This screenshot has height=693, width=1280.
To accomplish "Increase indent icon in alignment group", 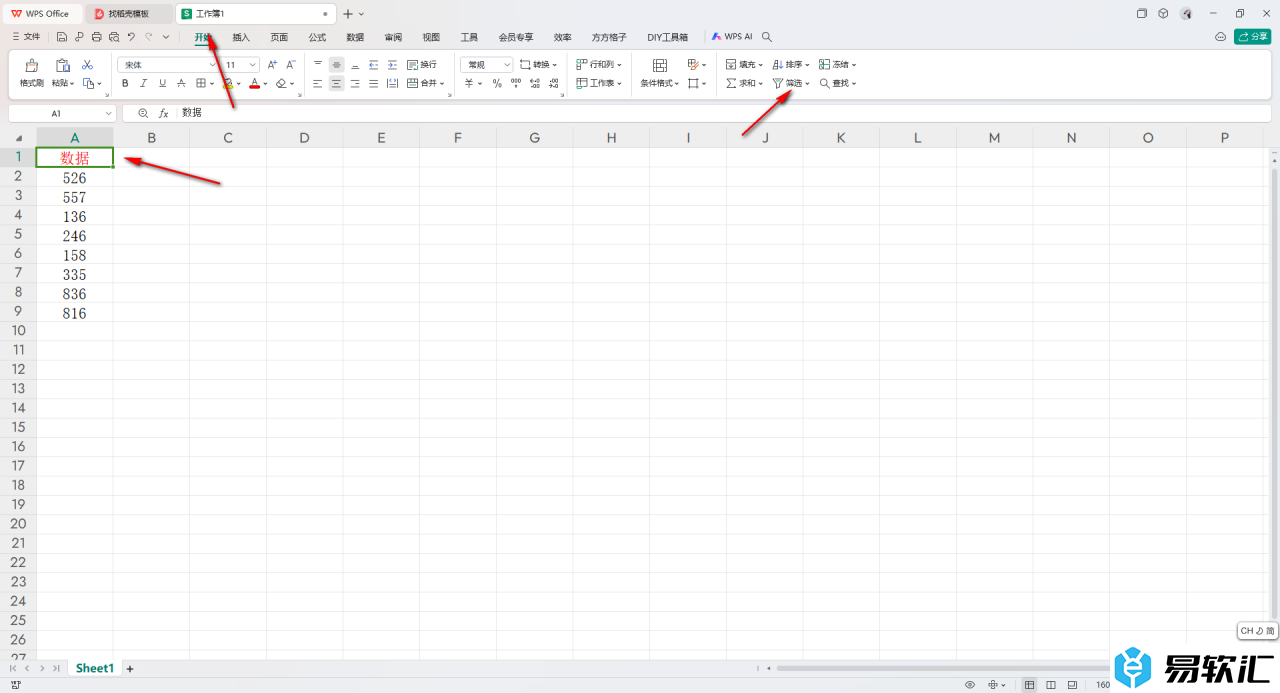I will pyautogui.click(x=392, y=64).
